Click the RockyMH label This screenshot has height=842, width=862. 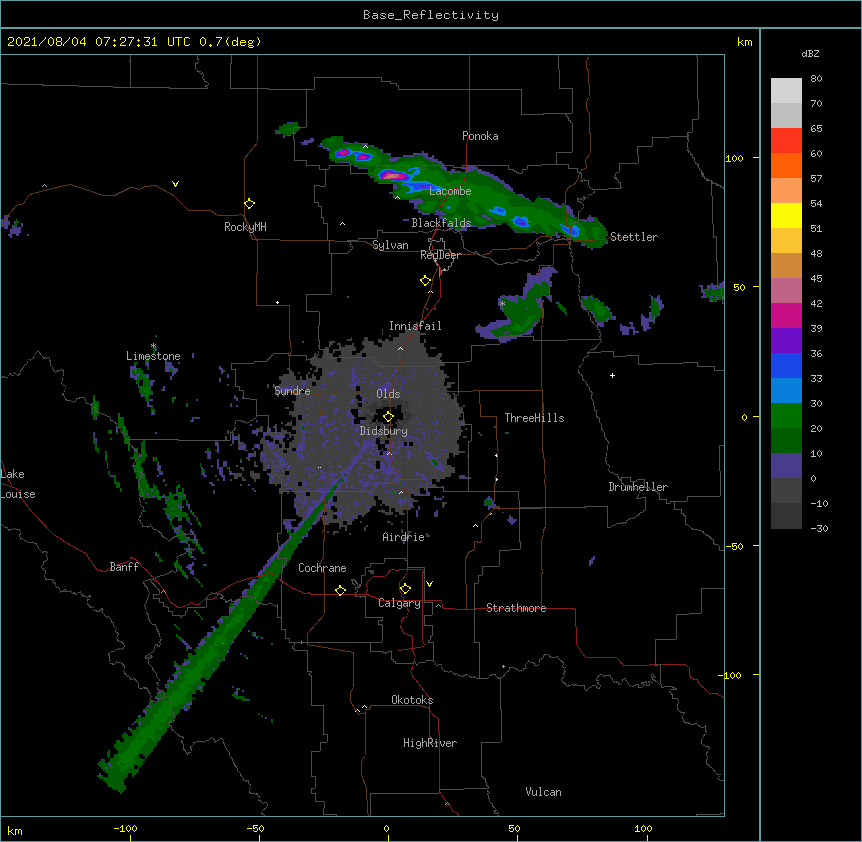pyautogui.click(x=245, y=227)
